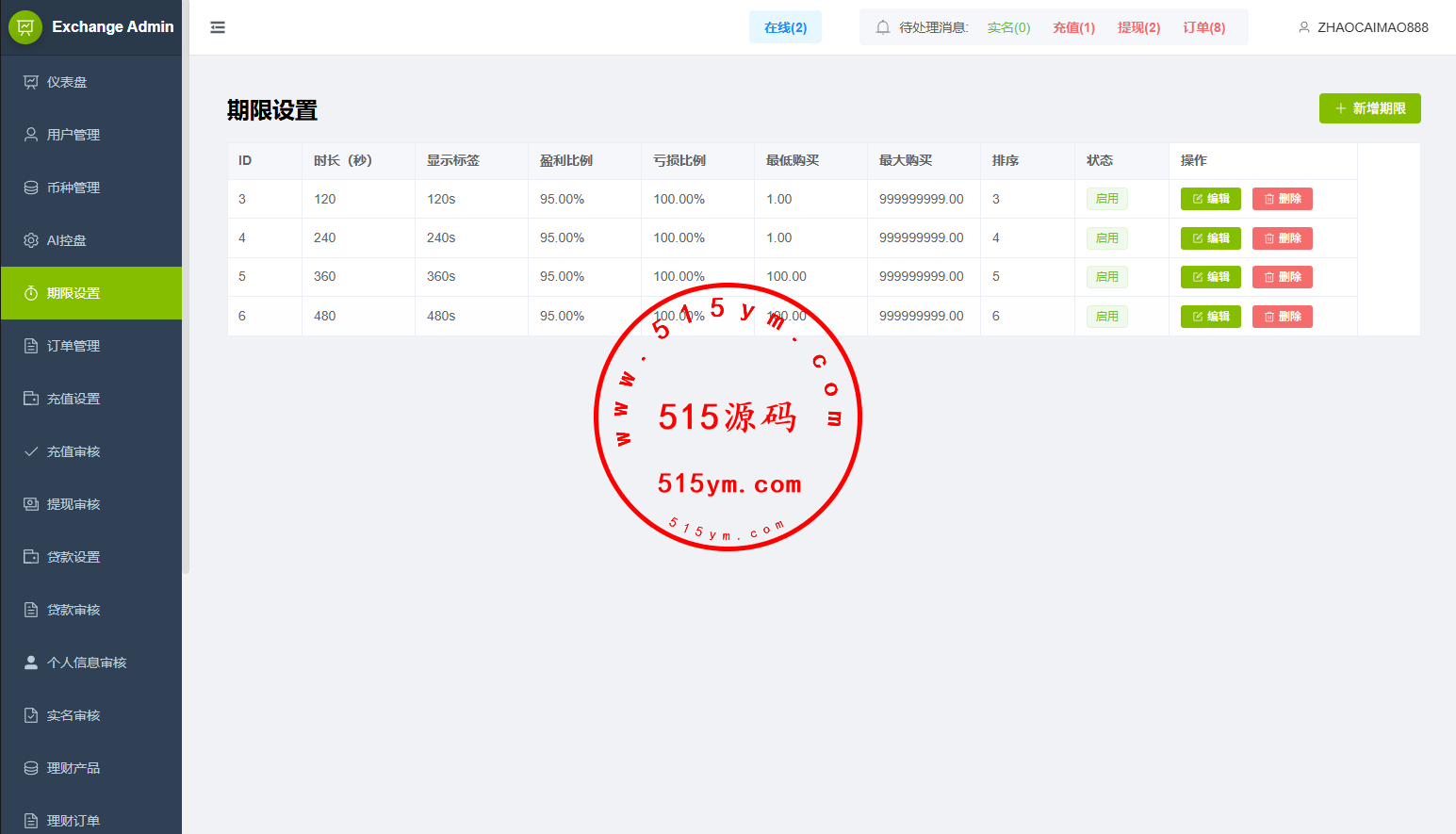Select 充值审核 in the sidebar menu
Screen dimensions: 1456x834
[73, 451]
